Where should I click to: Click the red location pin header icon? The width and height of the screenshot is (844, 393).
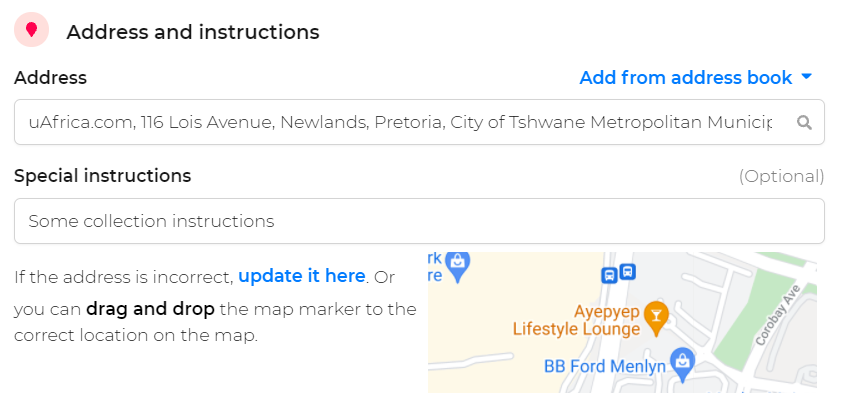[32, 30]
